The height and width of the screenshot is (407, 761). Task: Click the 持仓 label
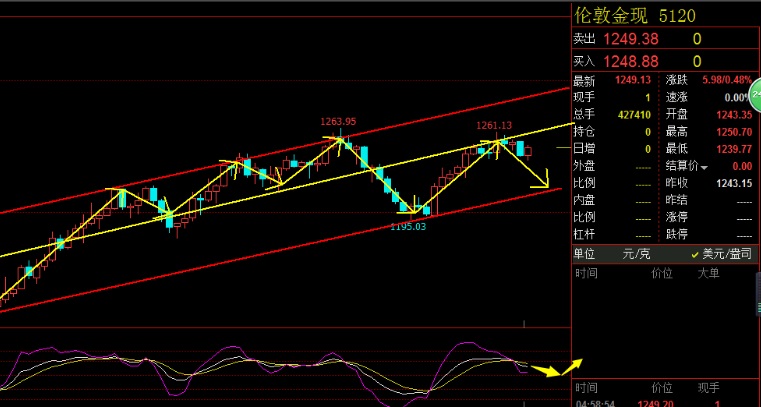tap(584, 131)
